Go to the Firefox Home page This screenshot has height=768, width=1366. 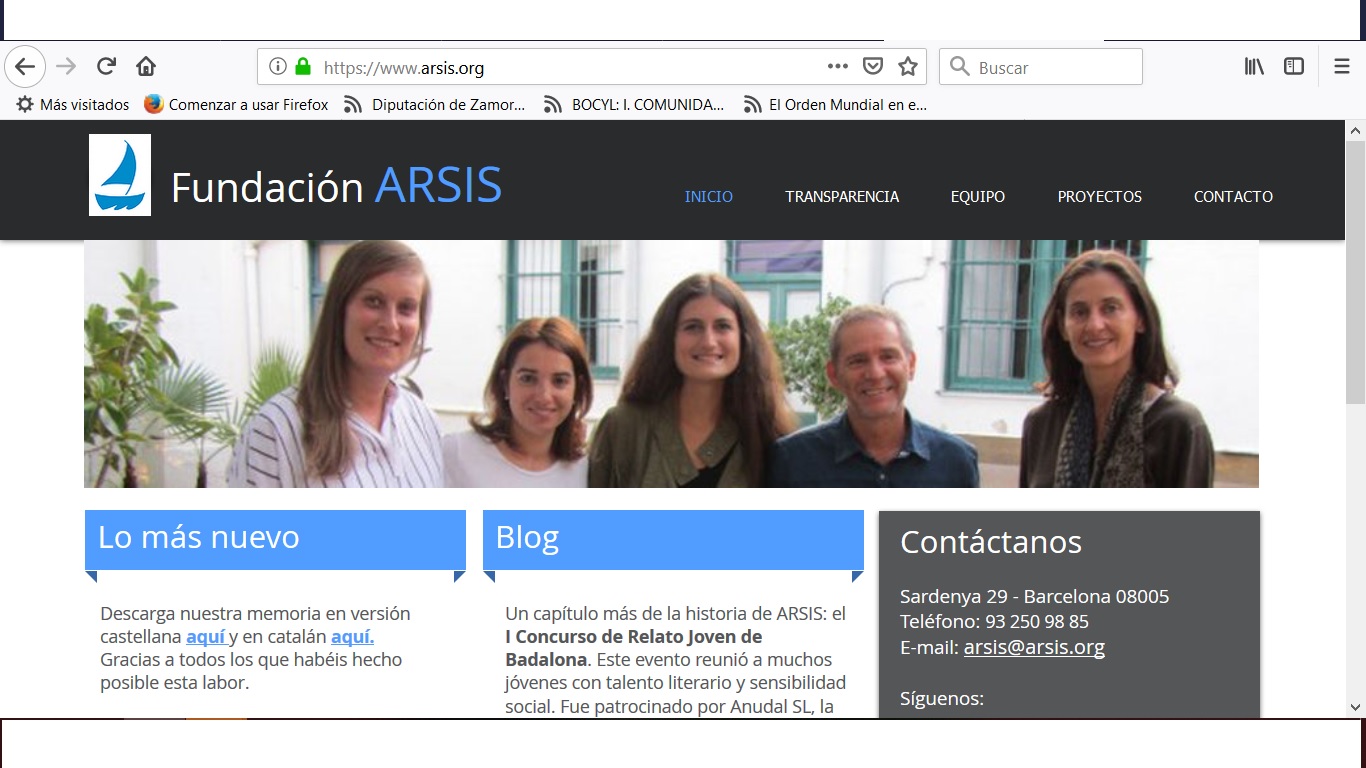tap(146, 67)
